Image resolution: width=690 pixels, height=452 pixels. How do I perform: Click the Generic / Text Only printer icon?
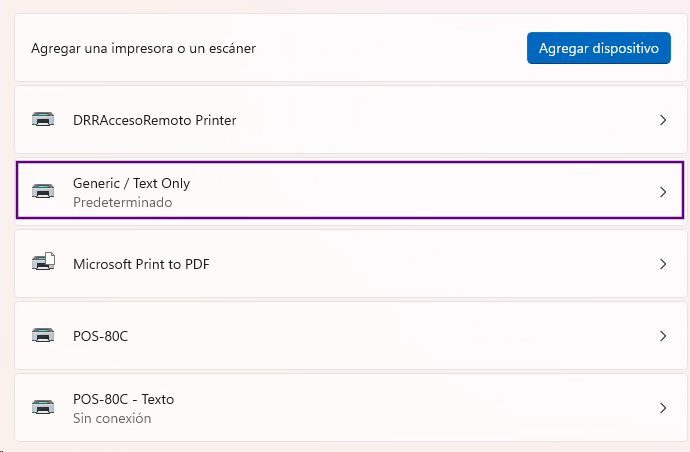43,192
